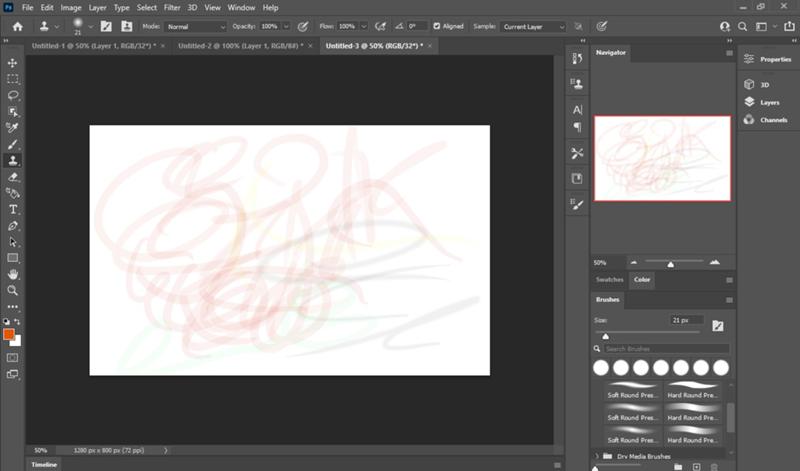Screen dimensions: 800x471
Task: Select the Move tool
Action: click(13, 63)
